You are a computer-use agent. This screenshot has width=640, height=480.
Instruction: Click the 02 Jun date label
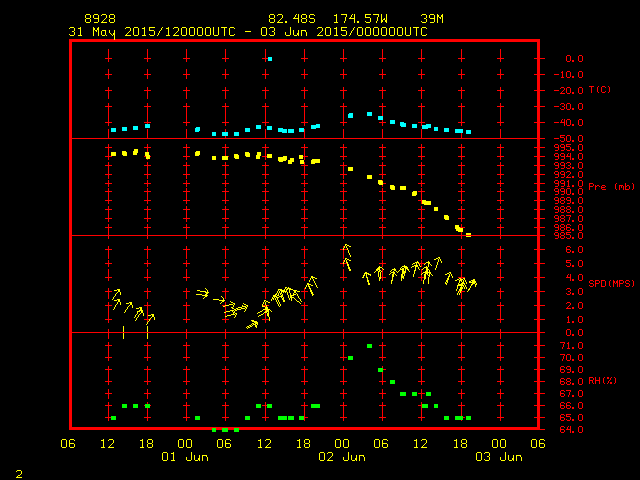click(342, 457)
